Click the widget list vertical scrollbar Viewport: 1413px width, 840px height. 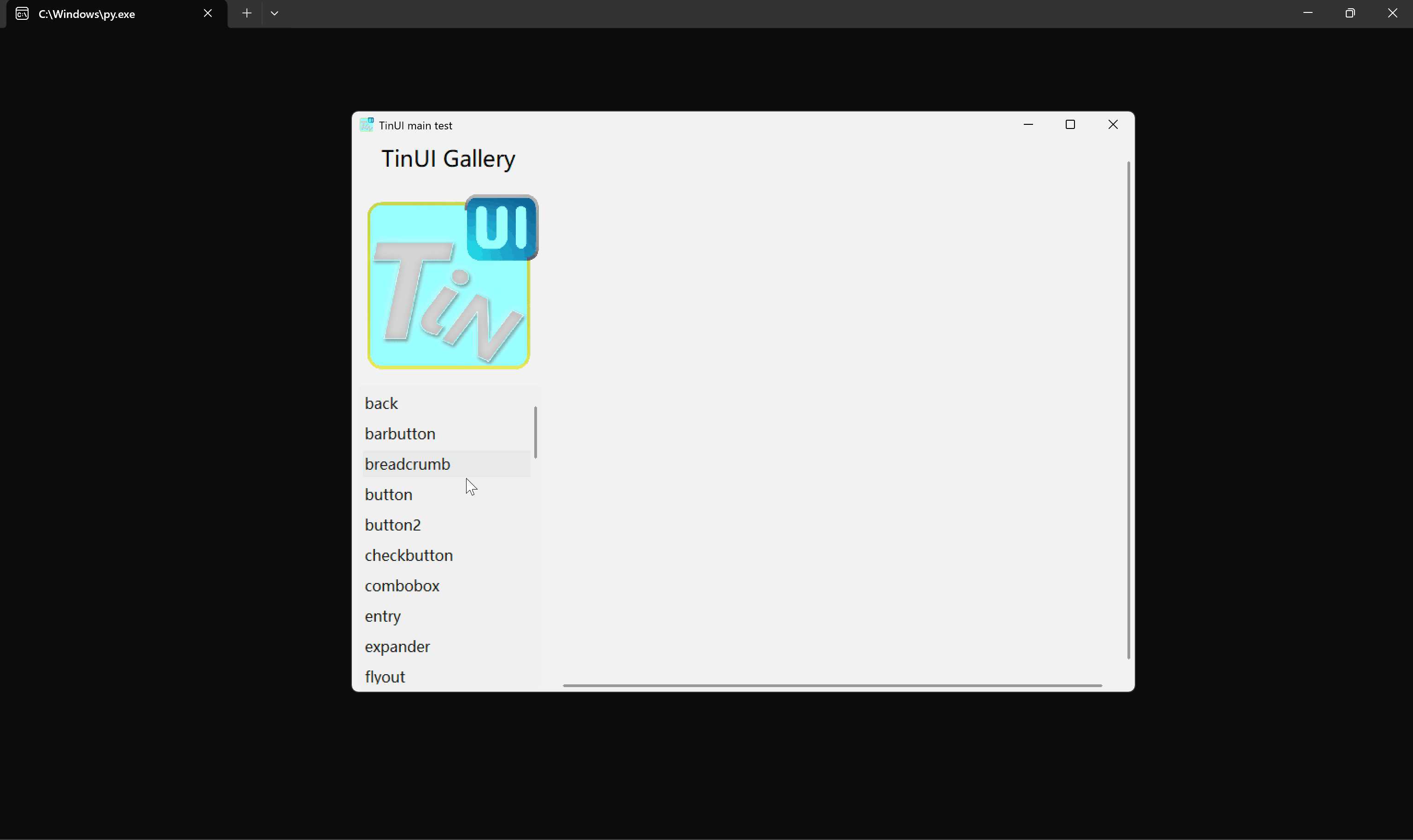(x=535, y=432)
